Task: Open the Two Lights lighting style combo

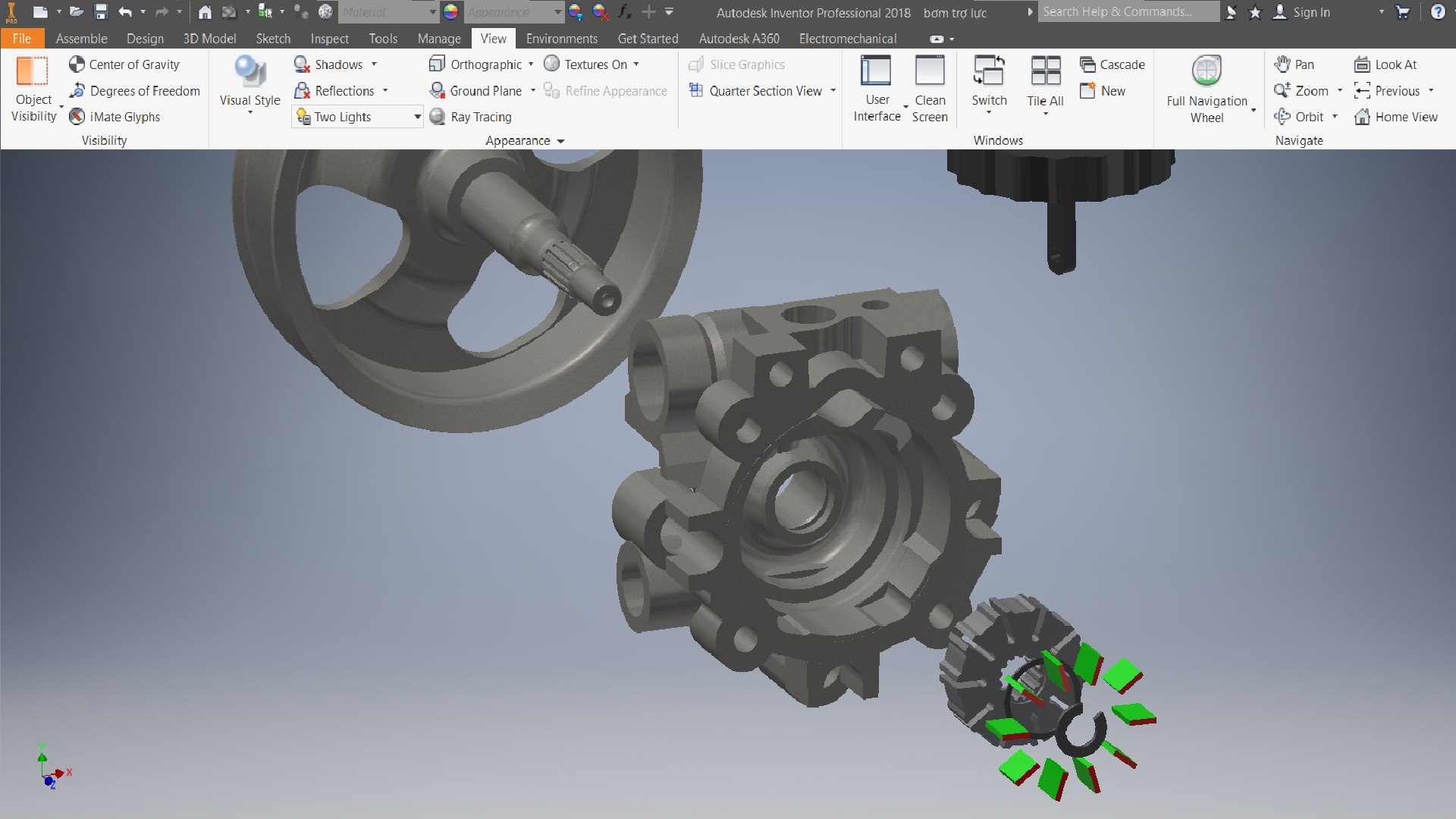Action: [x=358, y=117]
